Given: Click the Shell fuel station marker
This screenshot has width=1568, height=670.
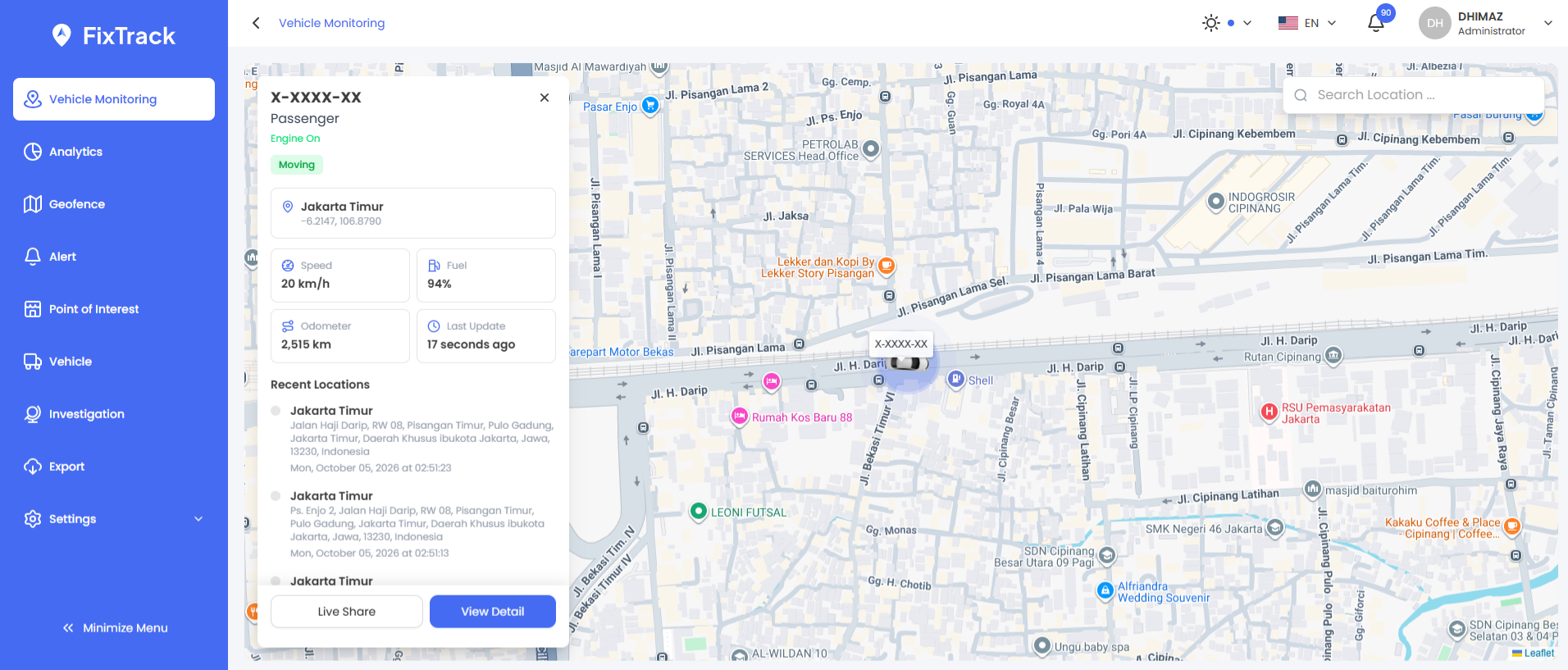Looking at the screenshot, I should click(956, 379).
